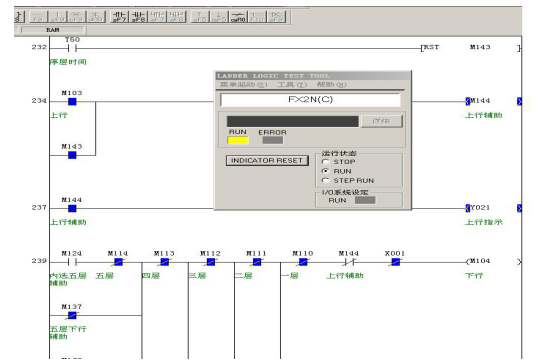Viewport: 542px width, 363px height.
Task: Open the 菜单起动(S) menu
Action: pyautogui.click(x=243, y=85)
